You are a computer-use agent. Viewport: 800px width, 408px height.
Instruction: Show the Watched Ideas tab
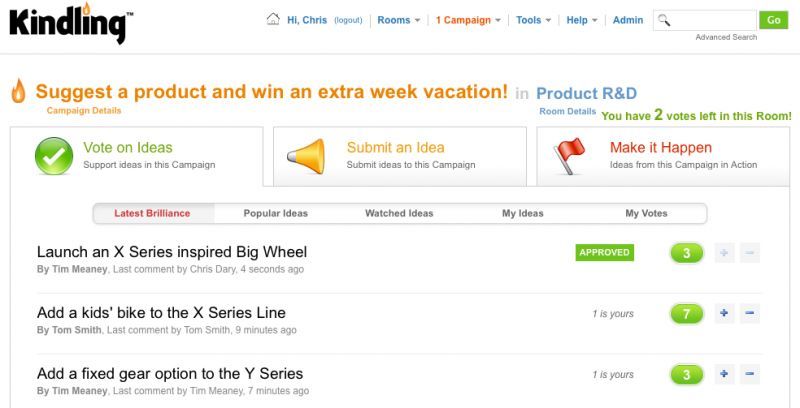pyautogui.click(x=399, y=213)
